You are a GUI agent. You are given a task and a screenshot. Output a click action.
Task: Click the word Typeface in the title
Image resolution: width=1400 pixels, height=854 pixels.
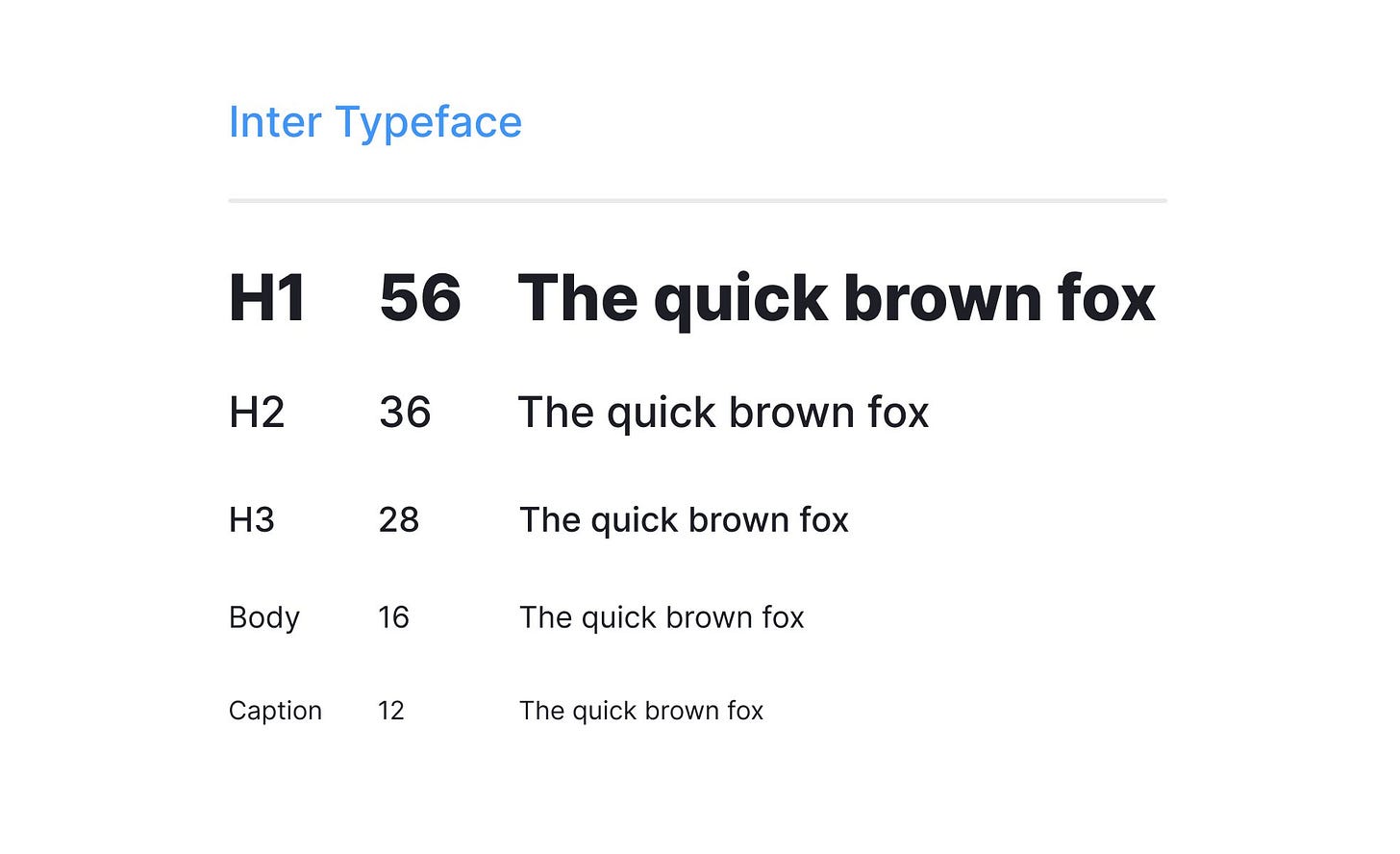tap(428, 123)
